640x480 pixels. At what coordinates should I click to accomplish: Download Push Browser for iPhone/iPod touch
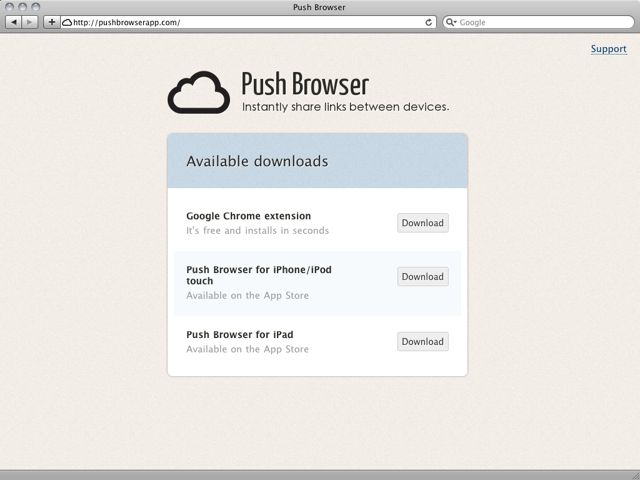[423, 276]
